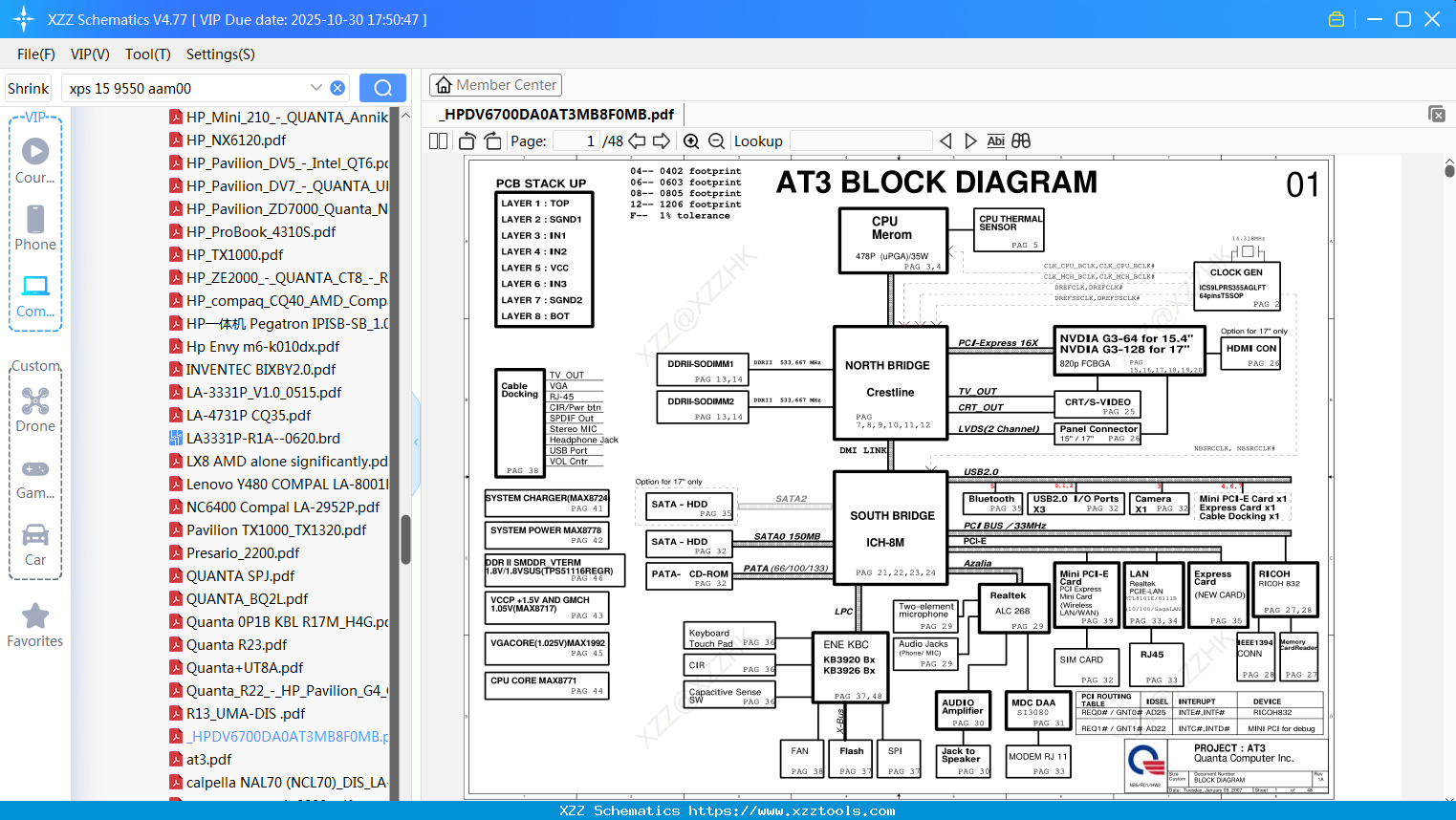
Task: Open HP_Mini_210_-_QUANTA_Annik file
Action: [x=278, y=117]
